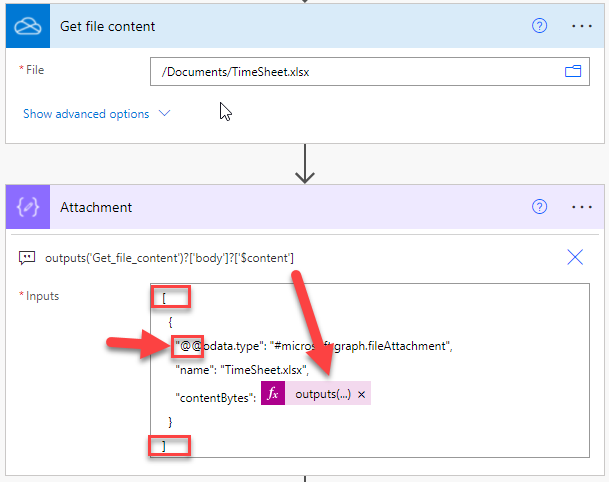
Task: Click the arrow connector between the actions
Action: click(305, 165)
